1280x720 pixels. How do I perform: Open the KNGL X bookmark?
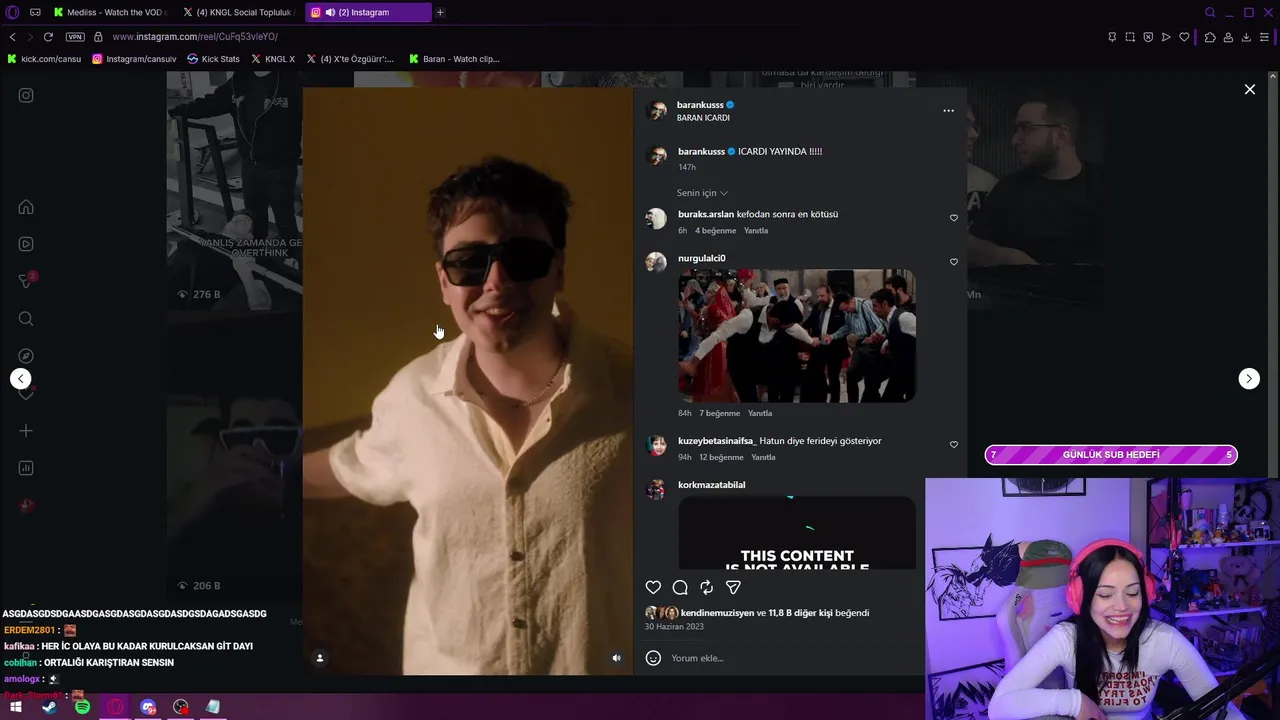pos(273,59)
